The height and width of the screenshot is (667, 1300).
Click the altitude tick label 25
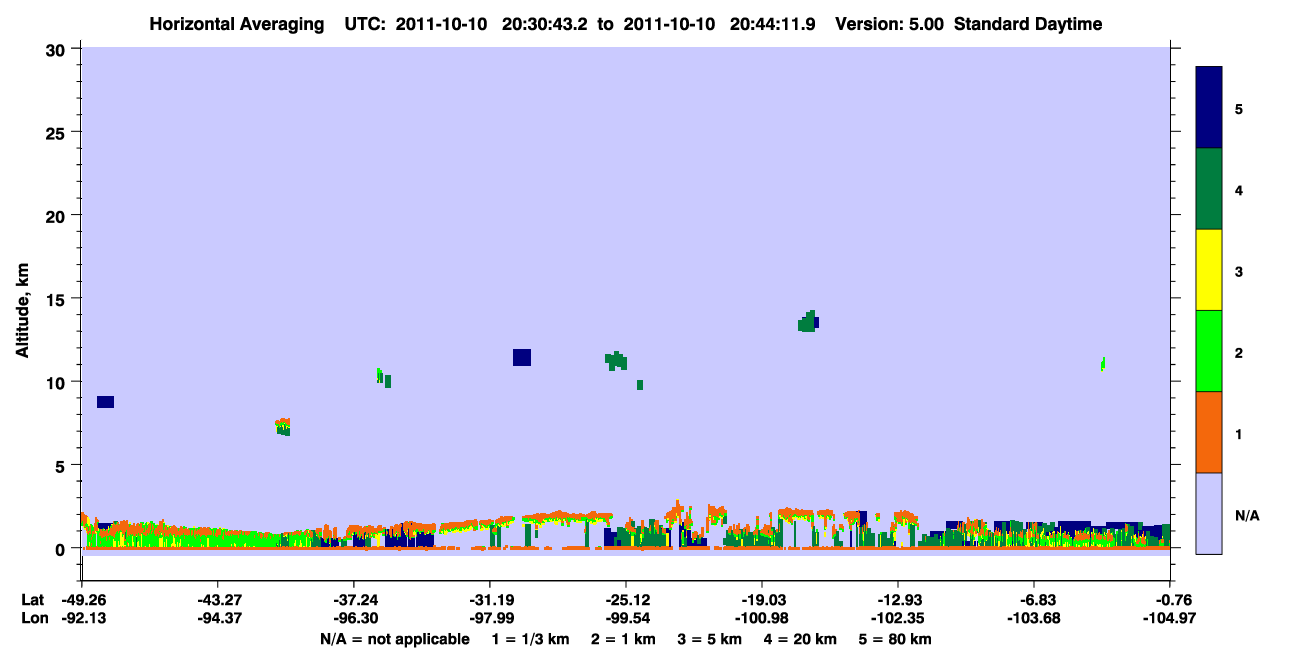(x=58, y=132)
